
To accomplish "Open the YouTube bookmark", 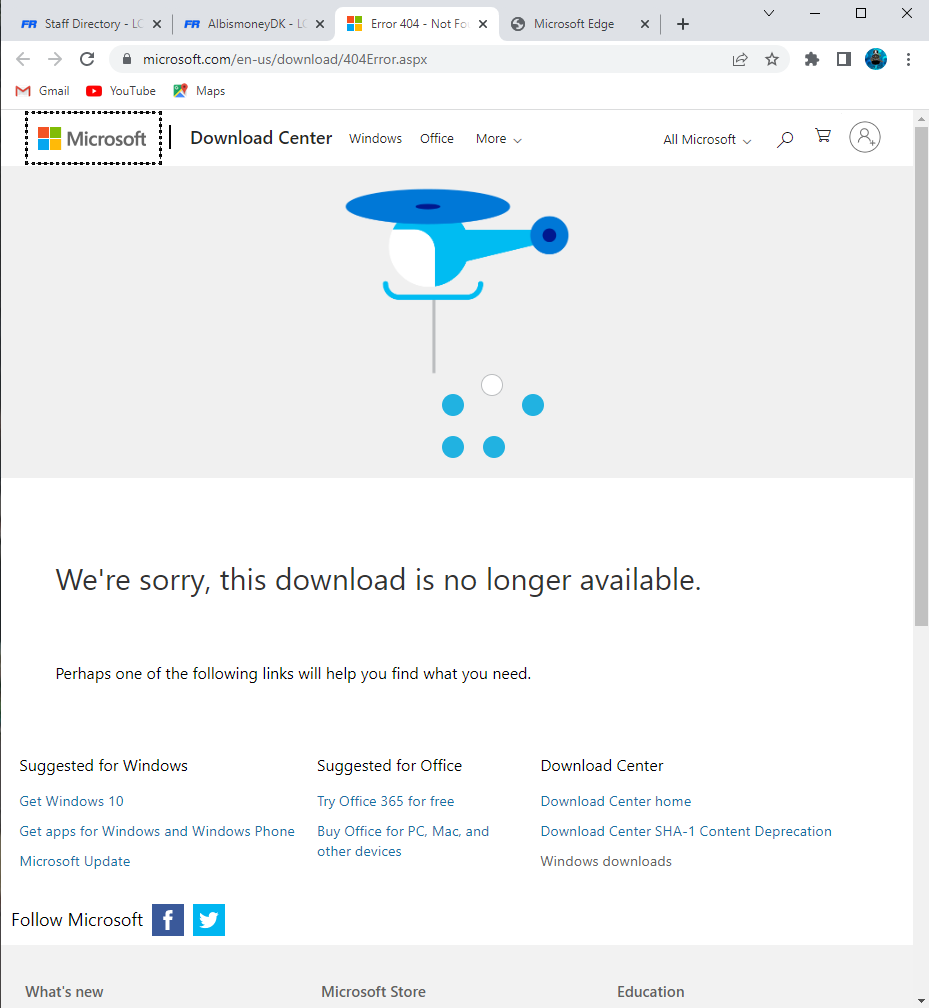I will click(x=121, y=91).
